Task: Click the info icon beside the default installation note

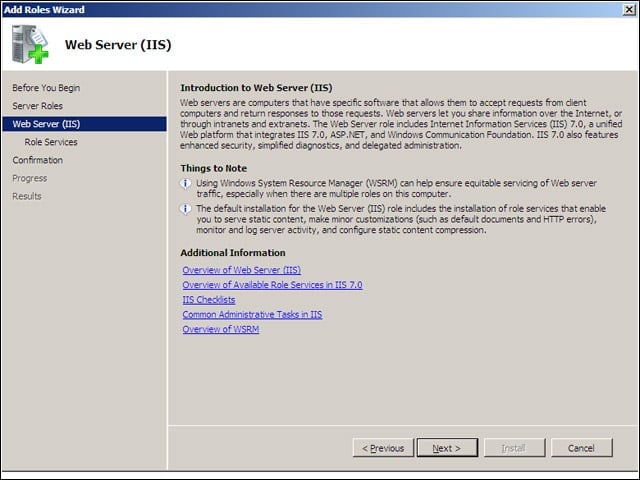Action: point(185,209)
